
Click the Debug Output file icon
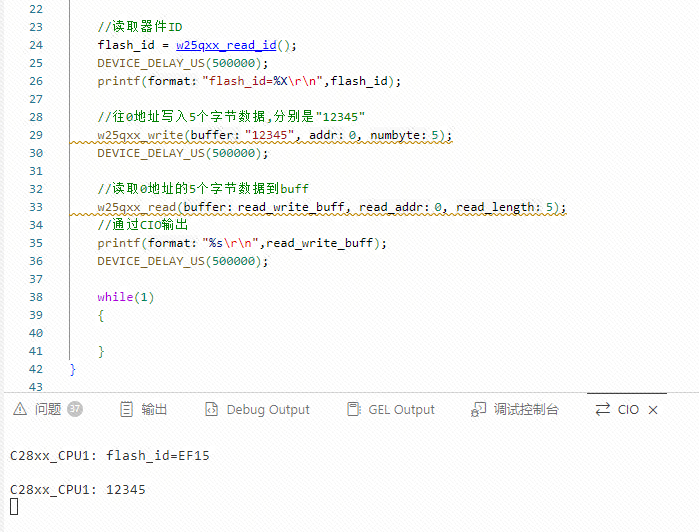pos(211,409)
